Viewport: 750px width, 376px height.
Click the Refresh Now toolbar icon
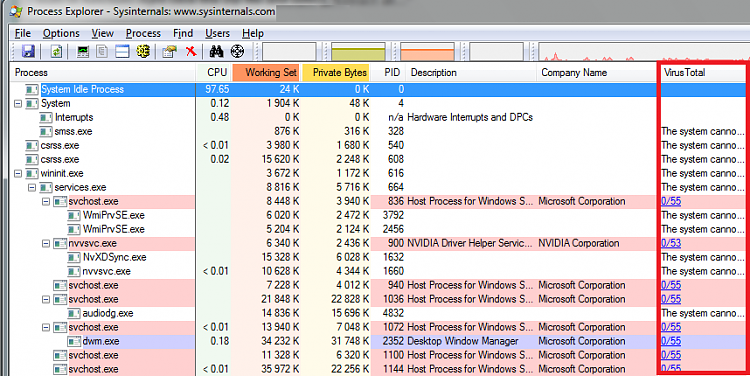(56, 51)
